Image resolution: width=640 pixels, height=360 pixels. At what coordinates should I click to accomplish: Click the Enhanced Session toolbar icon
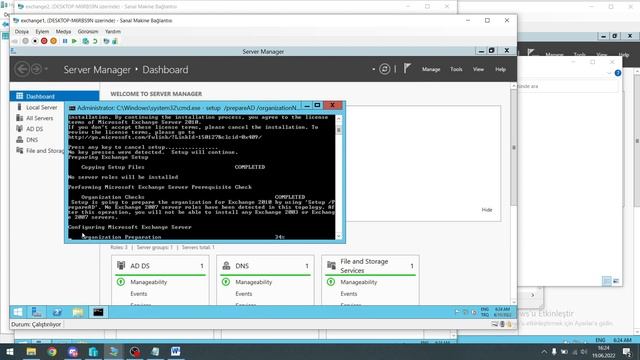[x=106, y=41]
